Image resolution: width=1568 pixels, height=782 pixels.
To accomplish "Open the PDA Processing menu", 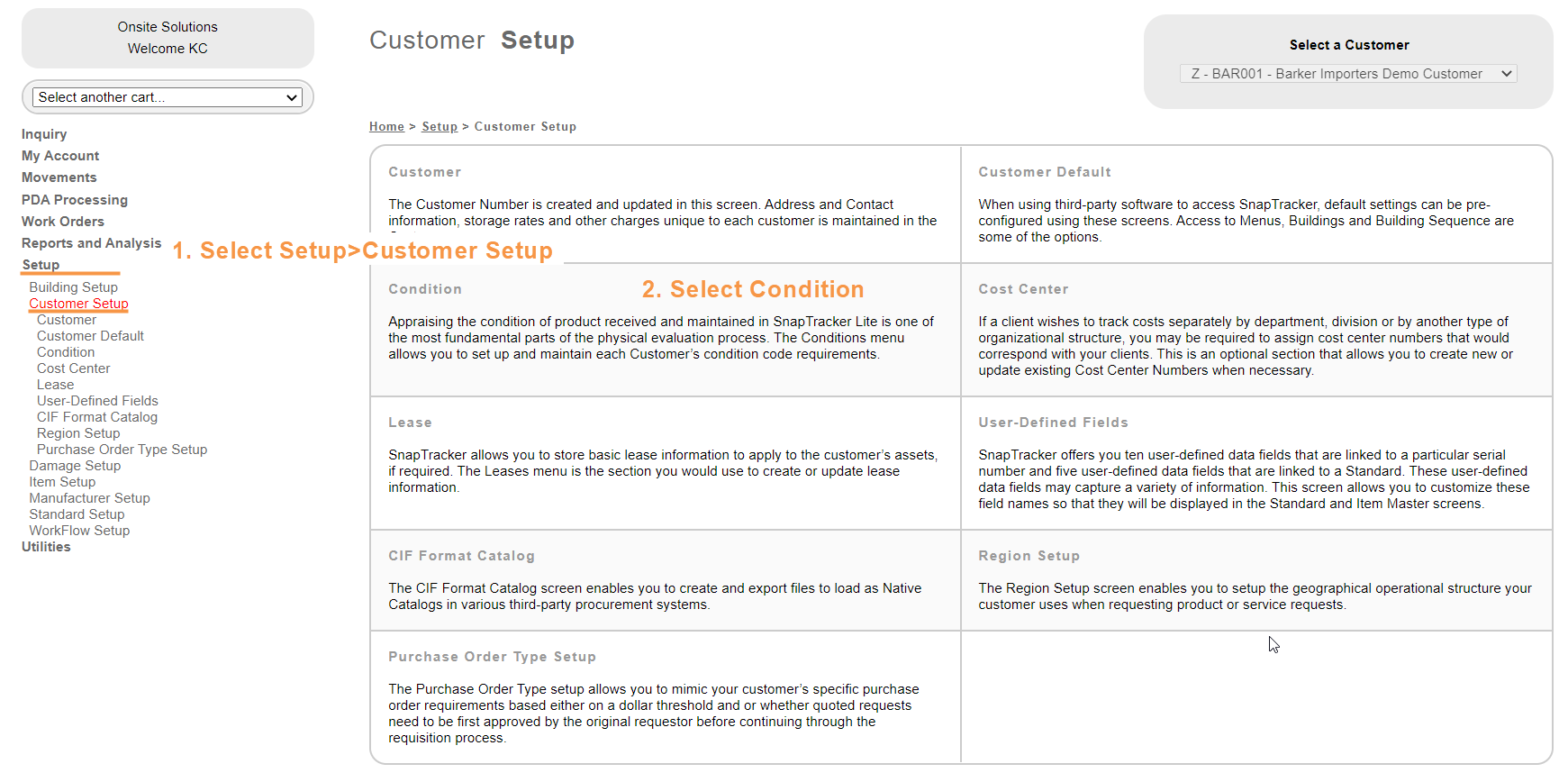I will pos(75,200).
